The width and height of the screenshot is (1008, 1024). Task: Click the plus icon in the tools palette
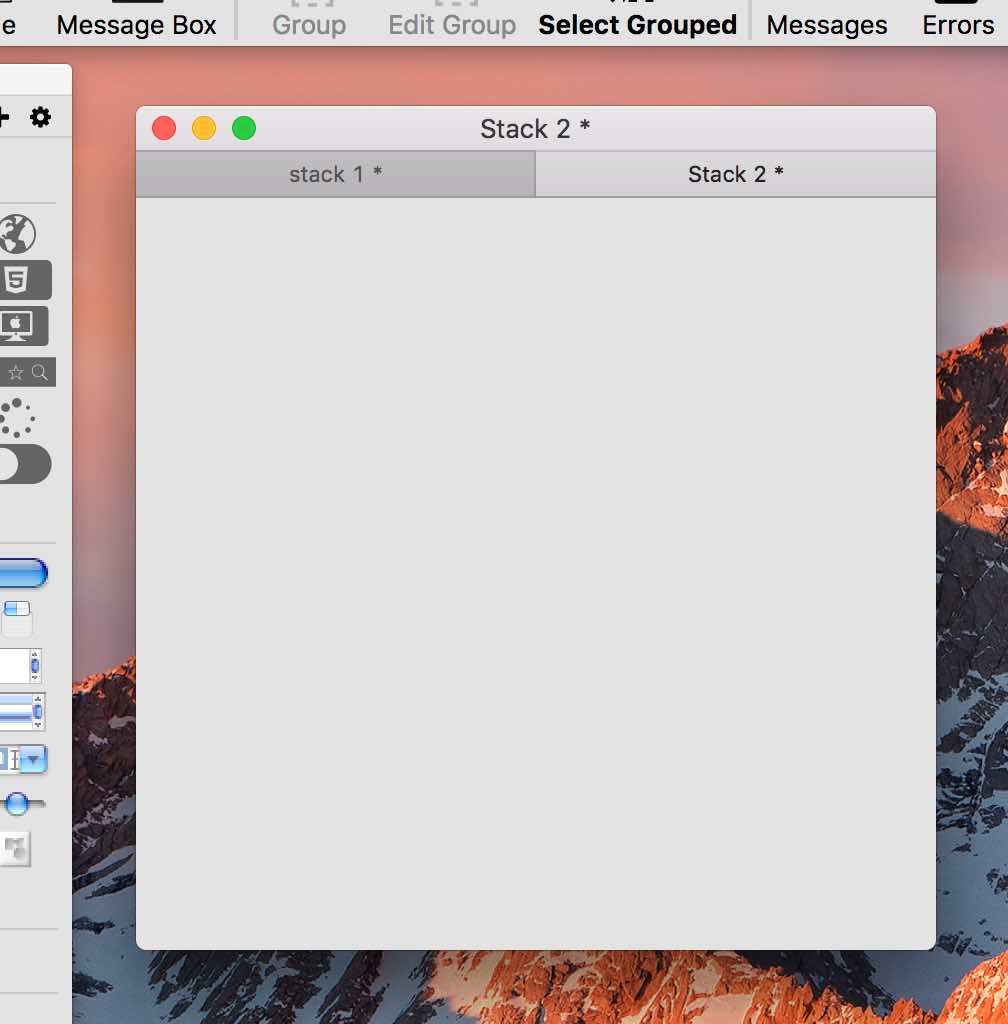coord(4,118)
